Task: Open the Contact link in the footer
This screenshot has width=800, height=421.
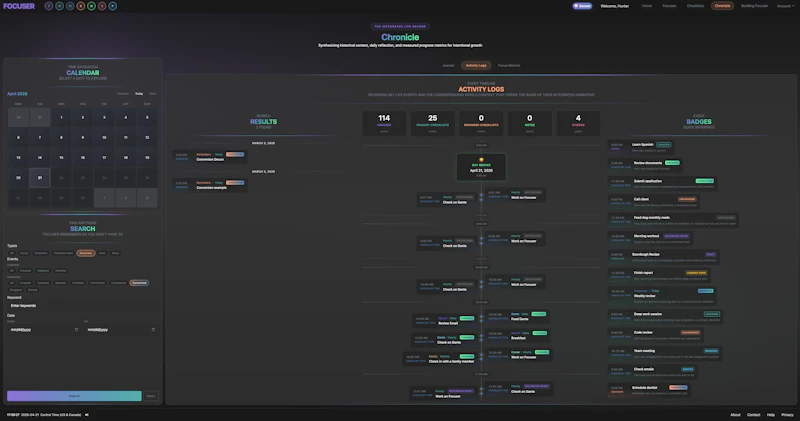Action: 754,415
